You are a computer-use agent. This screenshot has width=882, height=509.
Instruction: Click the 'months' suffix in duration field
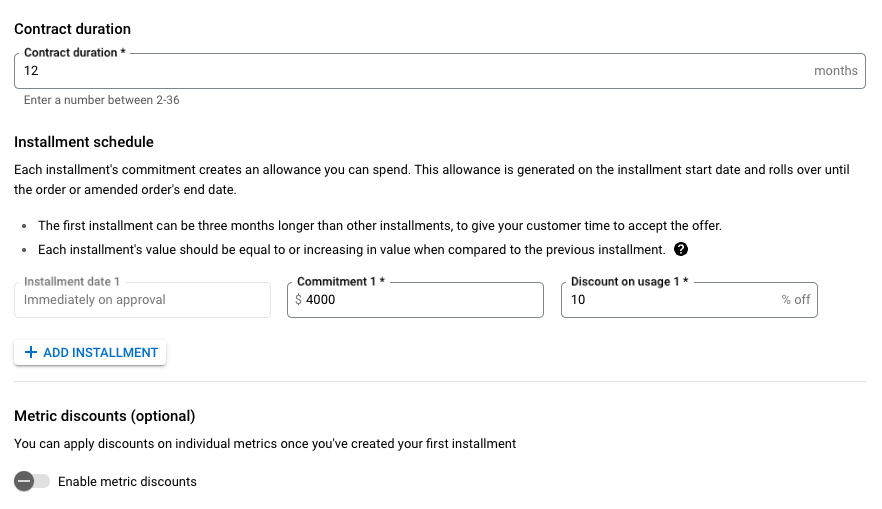click(x=836, y=71)
